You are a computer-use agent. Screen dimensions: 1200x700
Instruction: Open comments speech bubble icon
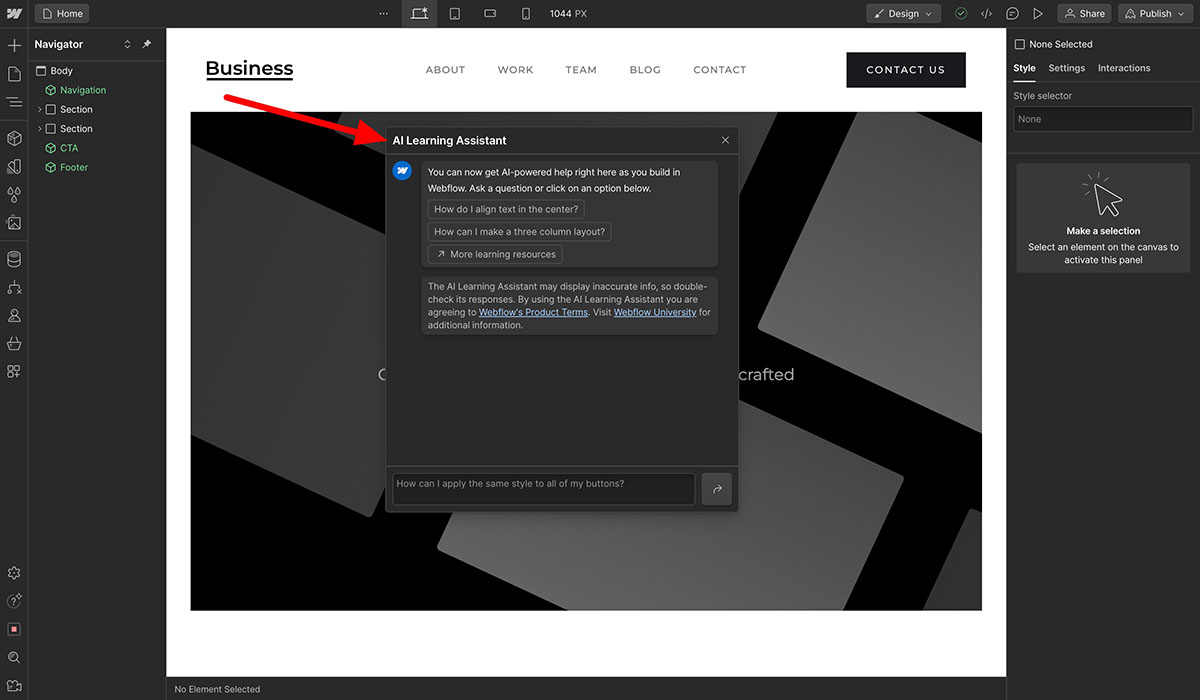point(1012,14)
